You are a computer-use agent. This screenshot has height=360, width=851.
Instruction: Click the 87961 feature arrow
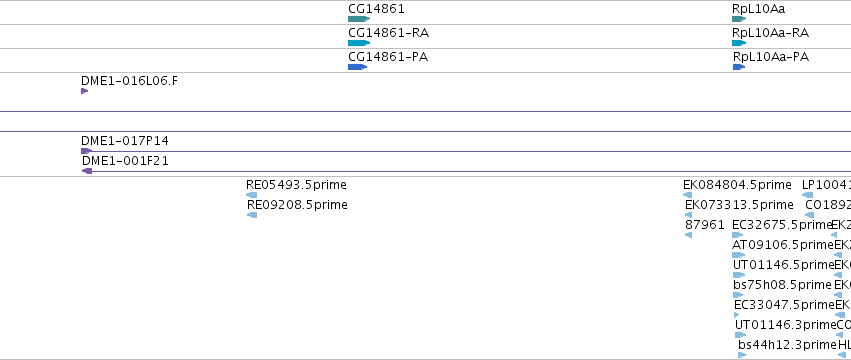pyautogui.click(x=689, y=235)
